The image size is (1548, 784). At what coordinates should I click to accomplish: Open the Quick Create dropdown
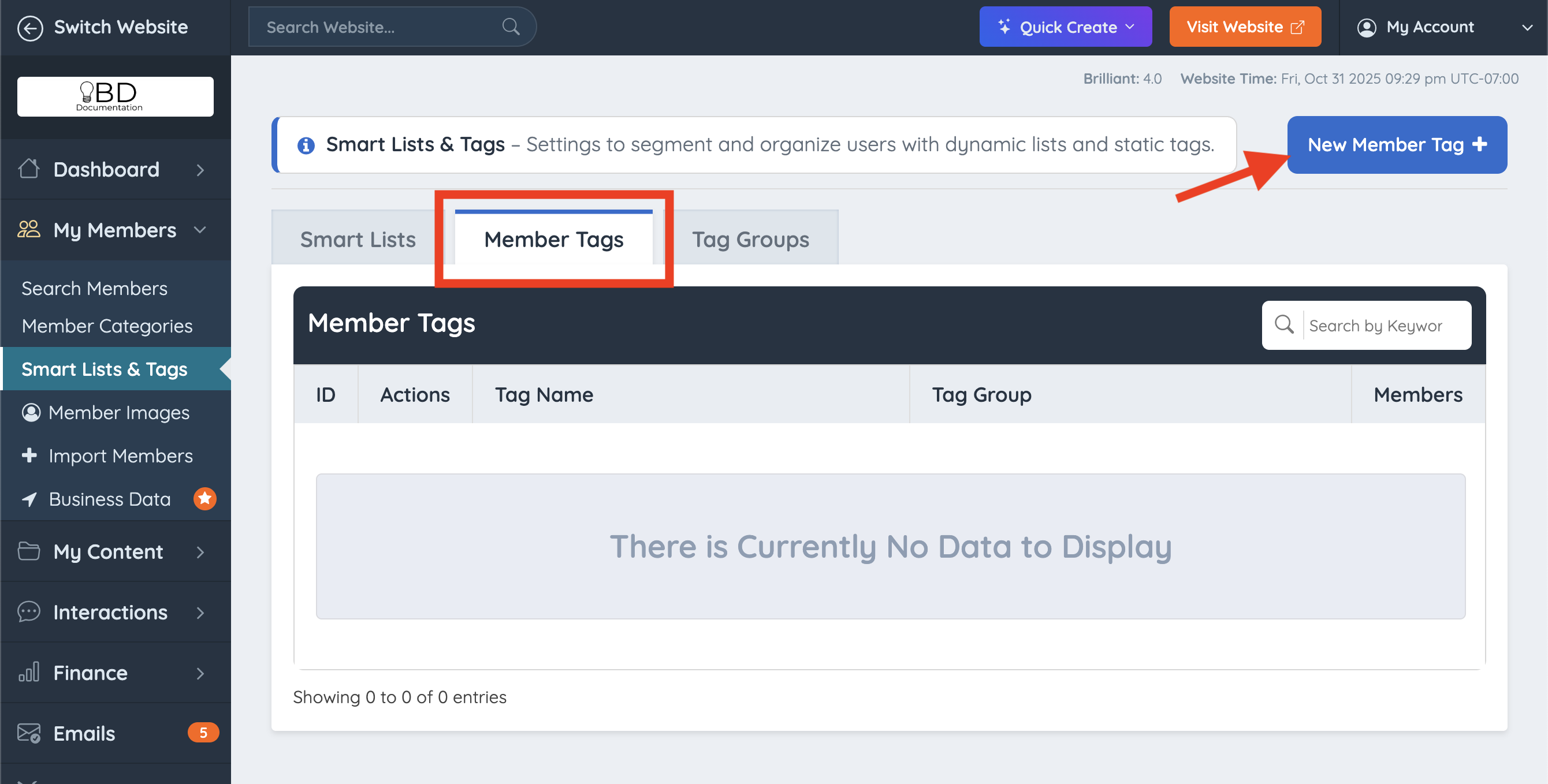pyautogui.click(x=1065, y=27)
